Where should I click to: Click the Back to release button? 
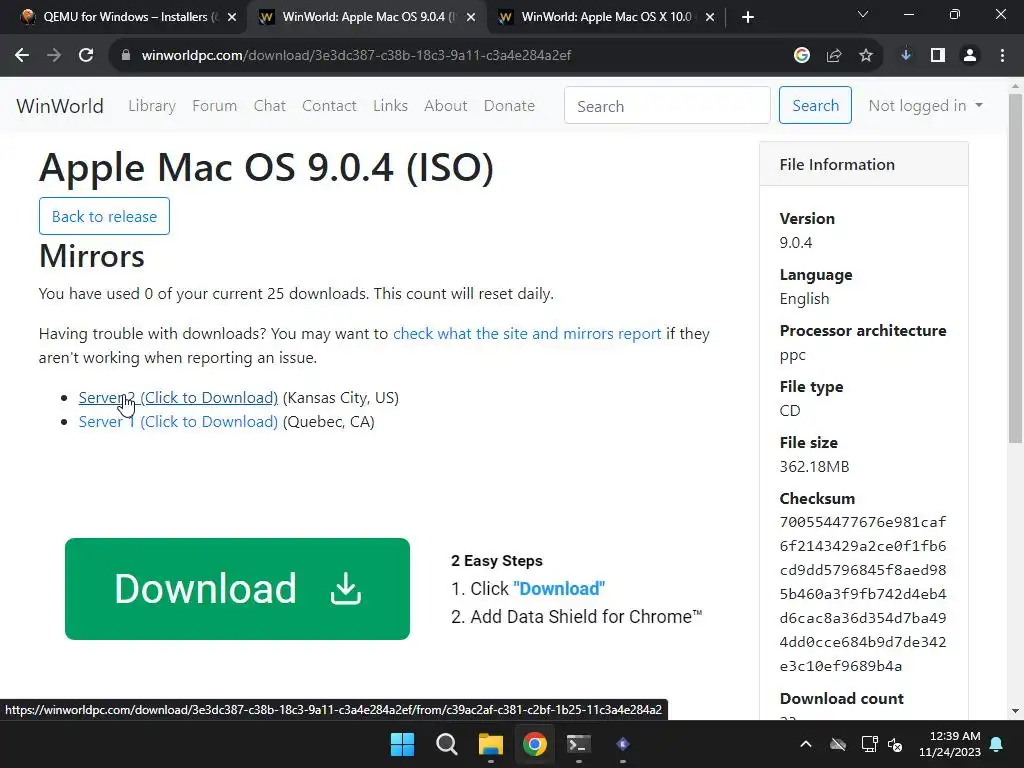tap(104, 216)
